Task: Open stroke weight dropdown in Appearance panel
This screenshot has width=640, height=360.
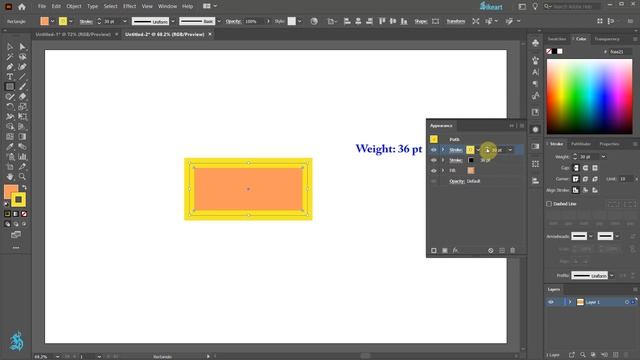Action: pos(510,150)
